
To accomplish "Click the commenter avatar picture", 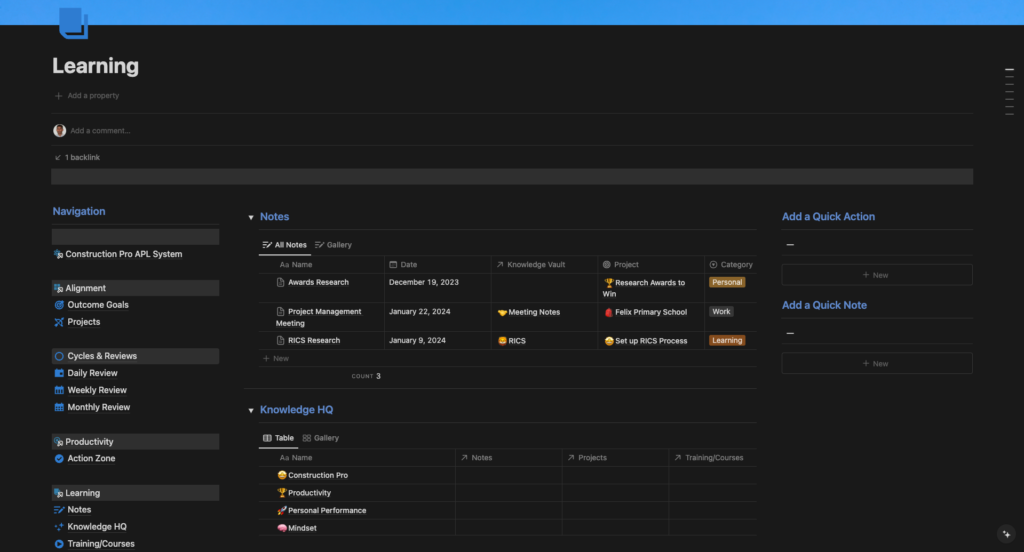I will [x=60, y=130].
